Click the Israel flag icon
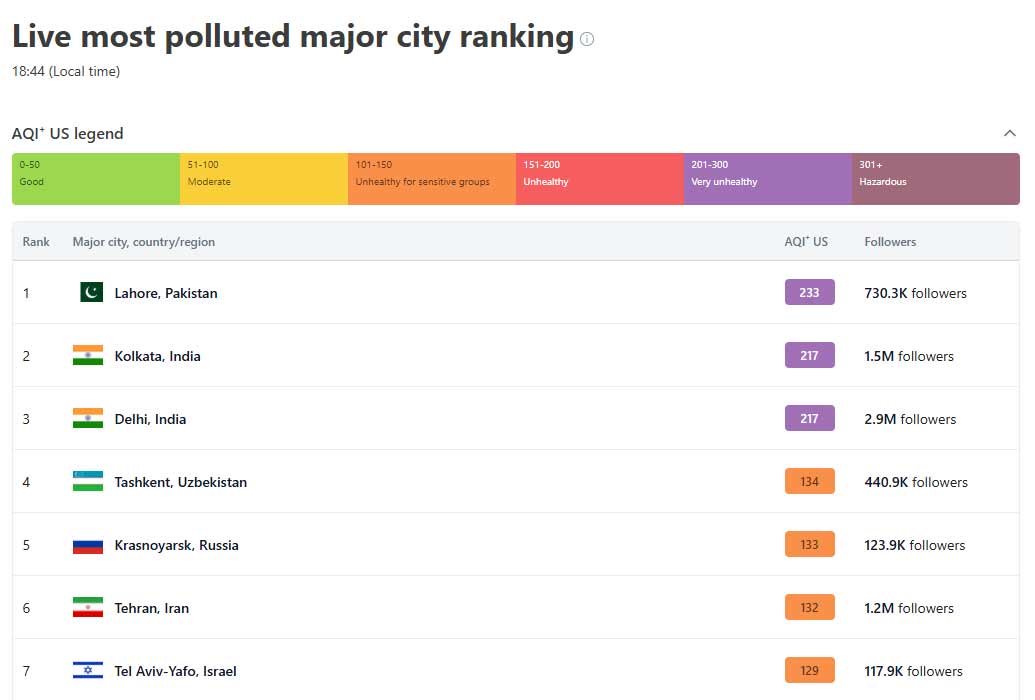Image resolution: width=1035 pixels, height=700 pixels. coord(88,670)
